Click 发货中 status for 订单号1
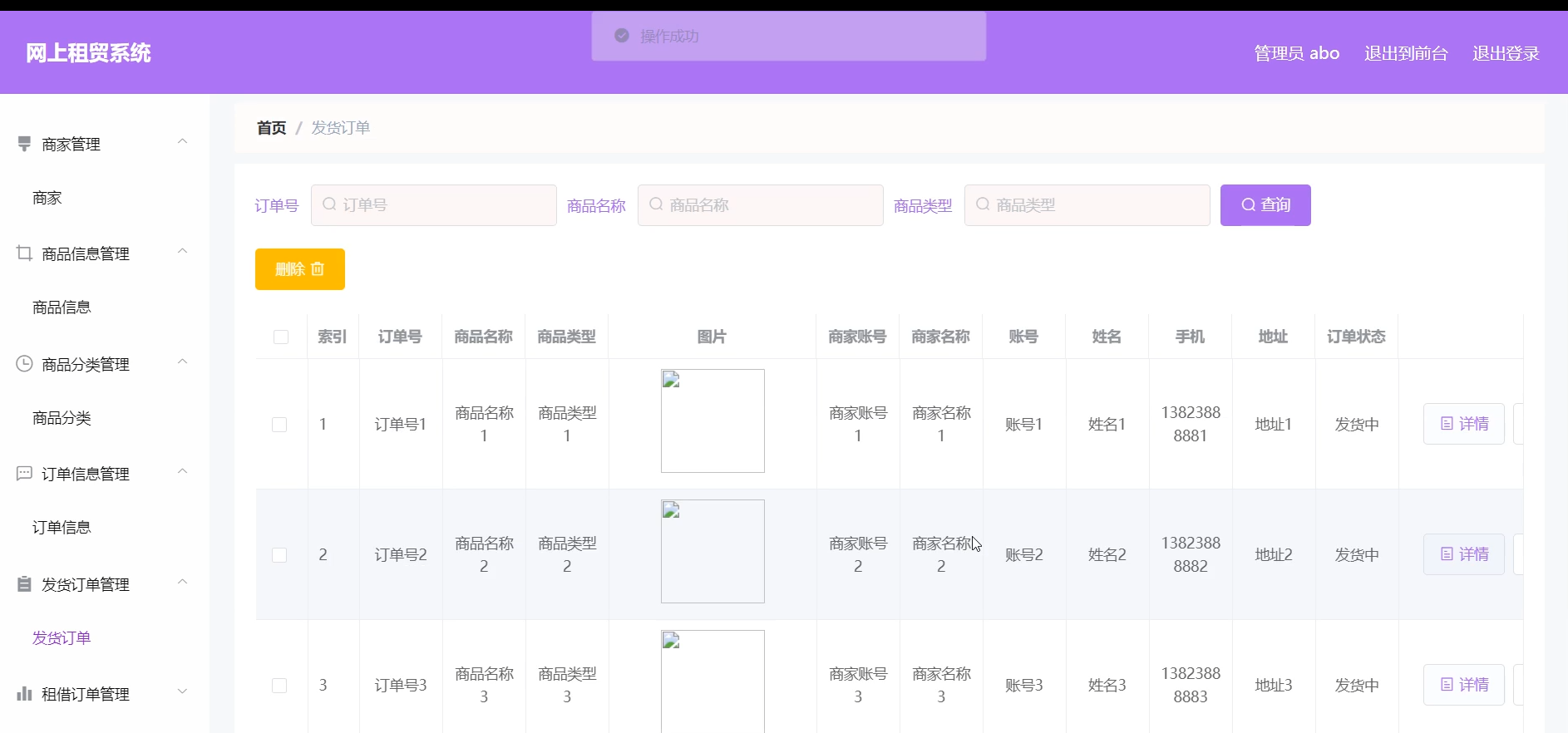1568x733 pixels. tap(1357, 424)
